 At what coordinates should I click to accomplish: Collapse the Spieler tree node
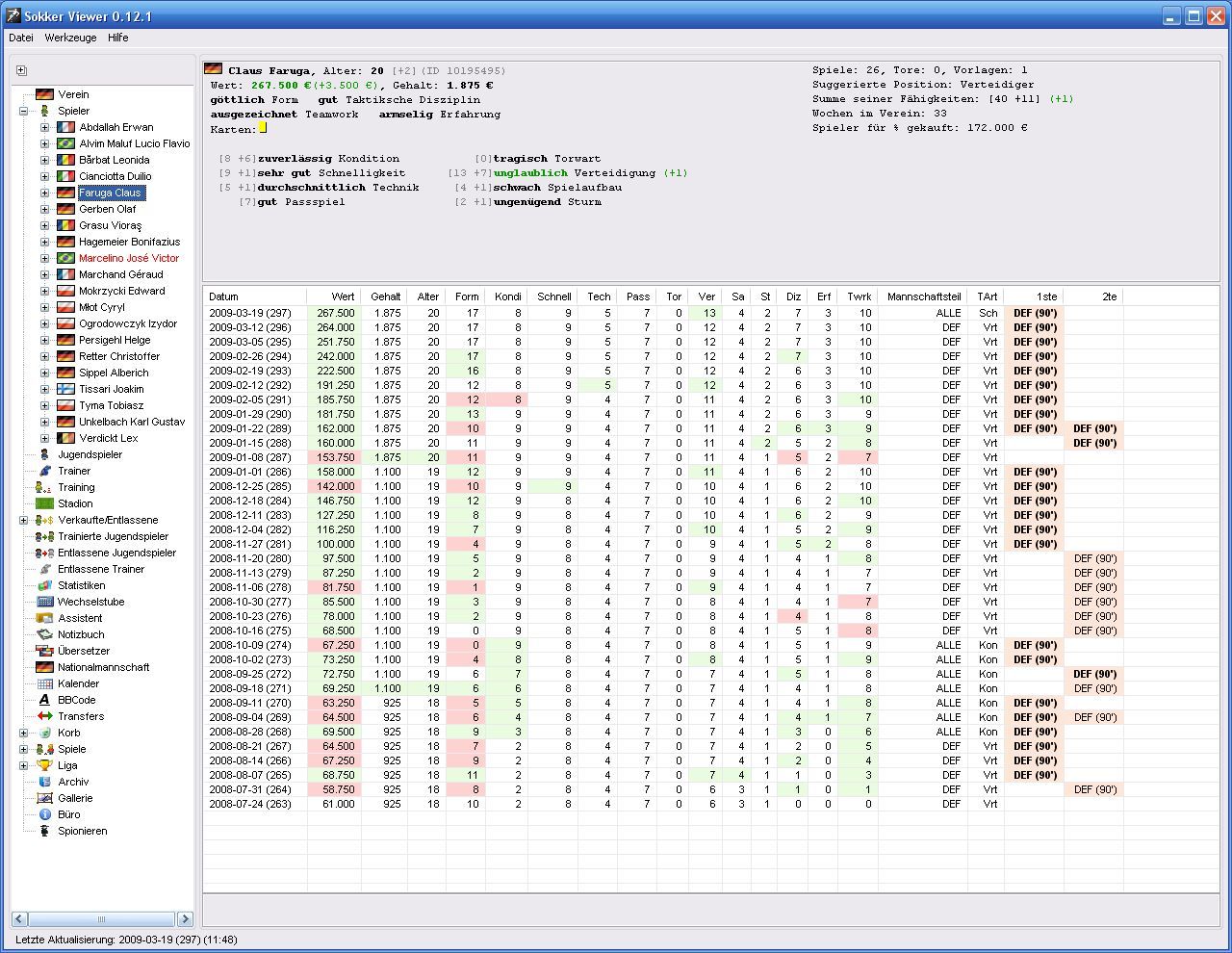click(23, 111)
